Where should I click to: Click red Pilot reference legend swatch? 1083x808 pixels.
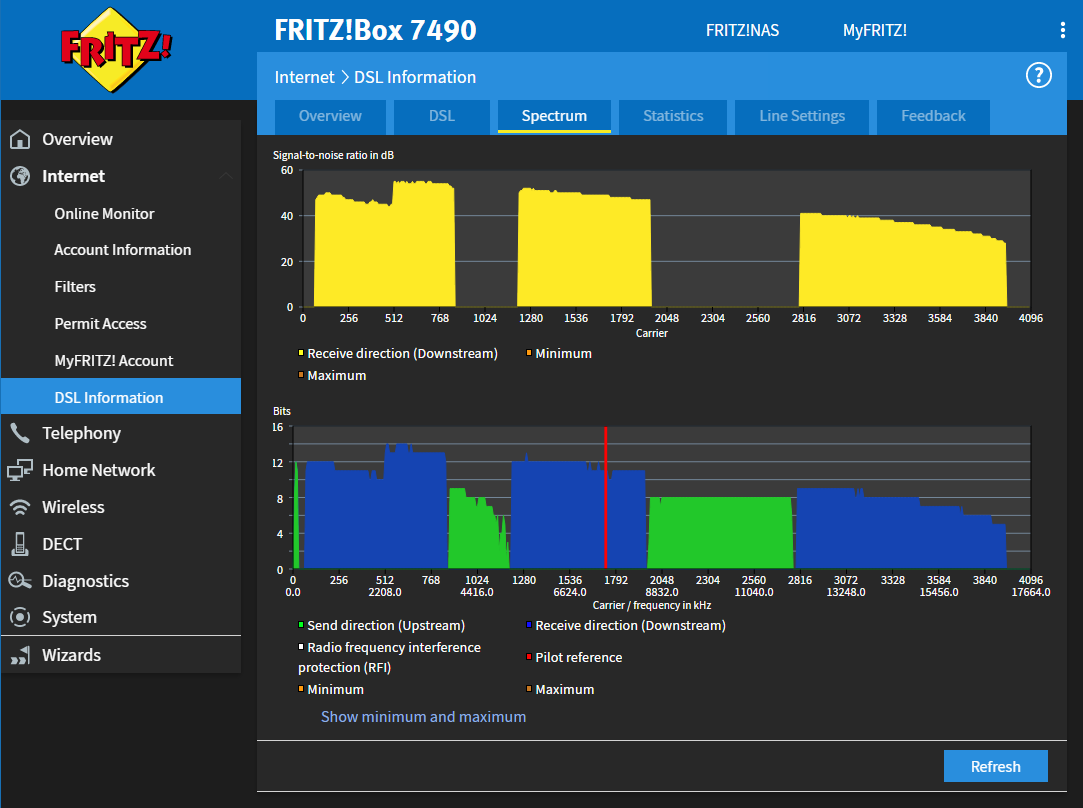coord(529,657)
